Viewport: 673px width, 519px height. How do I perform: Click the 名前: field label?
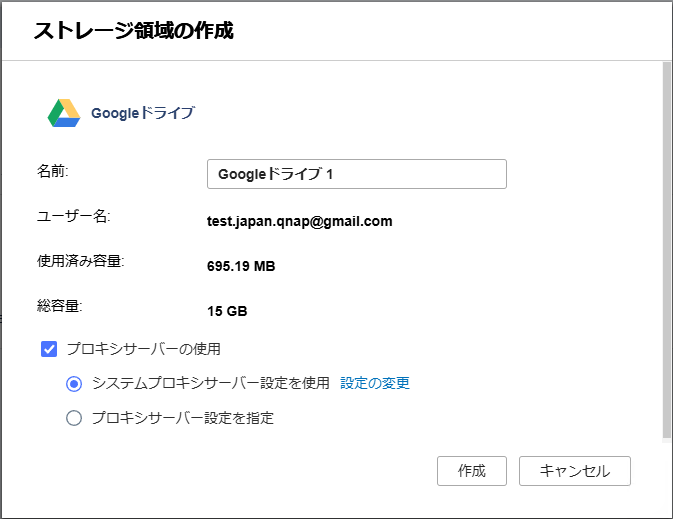tap(52, 170)
